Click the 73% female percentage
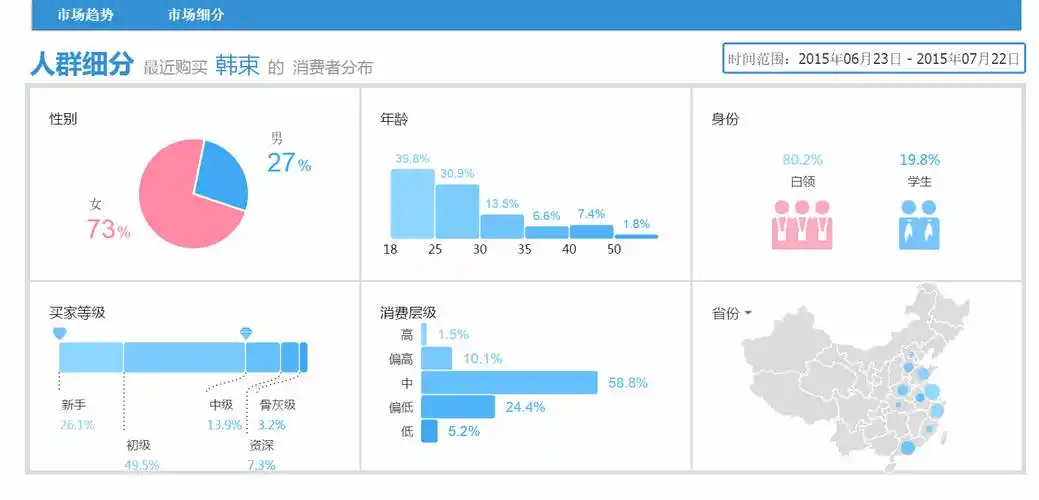This screenshot has height=500, width=1039. 108,230
